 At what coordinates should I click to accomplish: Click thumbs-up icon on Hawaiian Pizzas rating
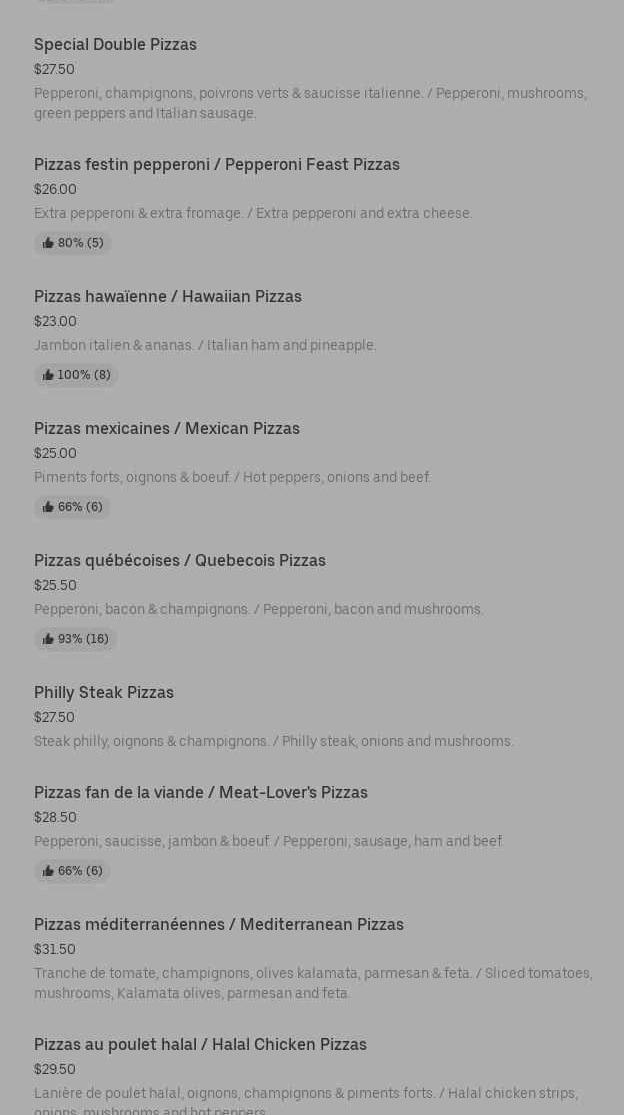(48, 375)
